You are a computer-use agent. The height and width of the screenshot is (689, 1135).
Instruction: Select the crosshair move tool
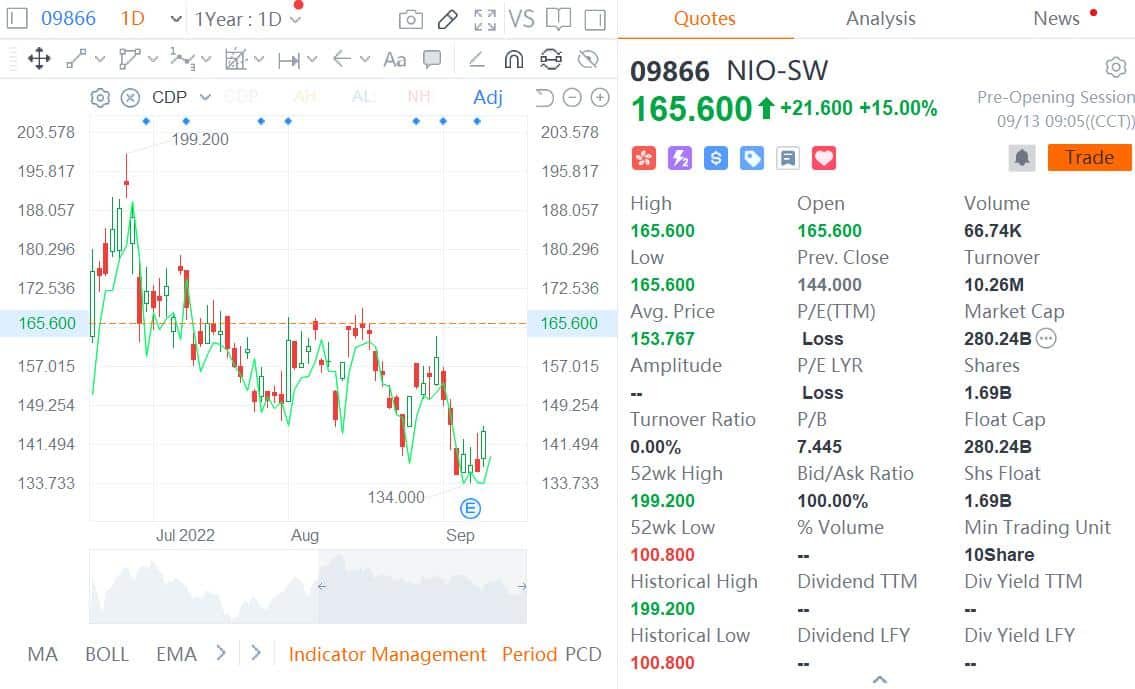(38, 59)
